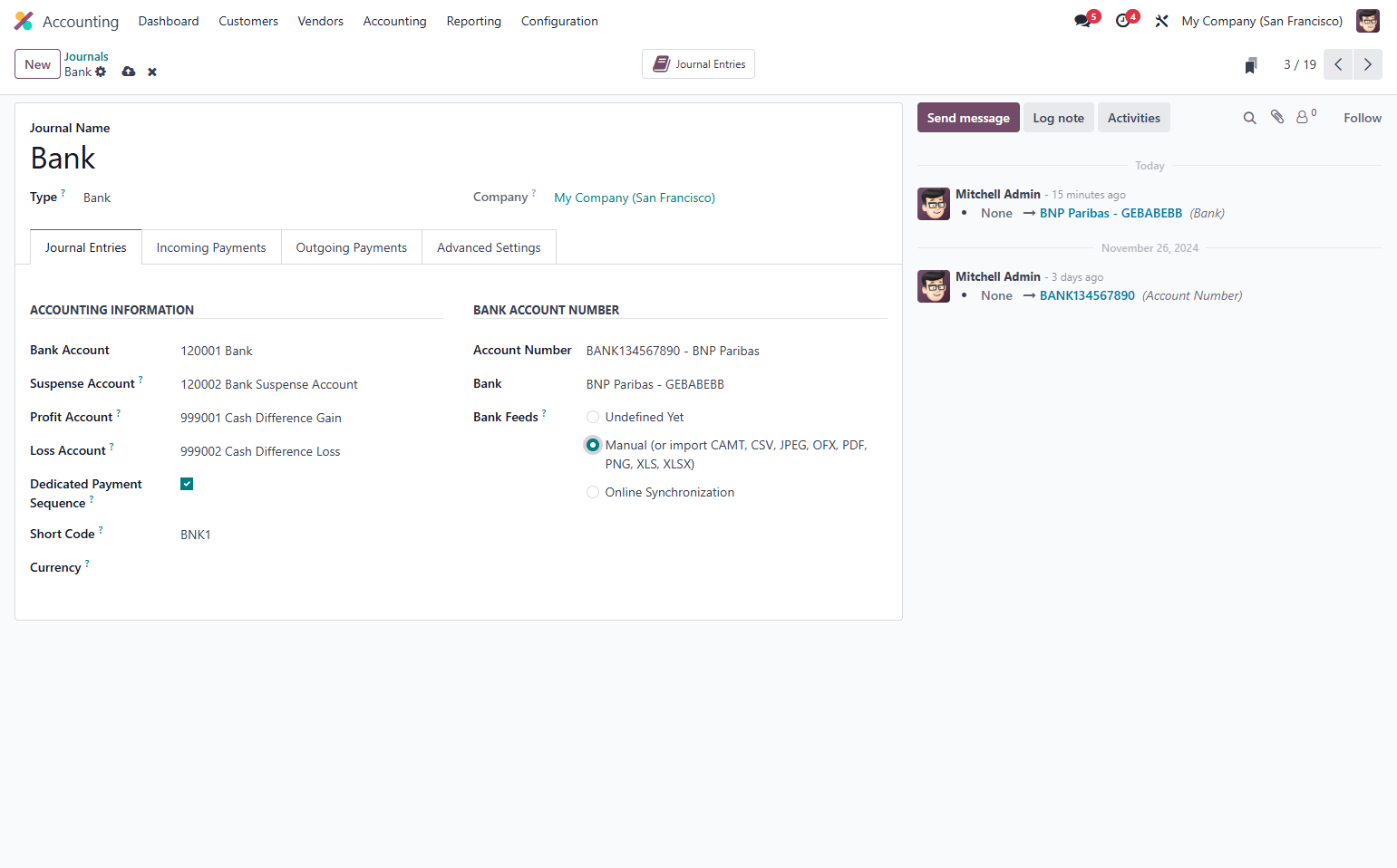Open the Currency selection field
The width and height of the screenshot is (1397, 868).
(312, 568)
